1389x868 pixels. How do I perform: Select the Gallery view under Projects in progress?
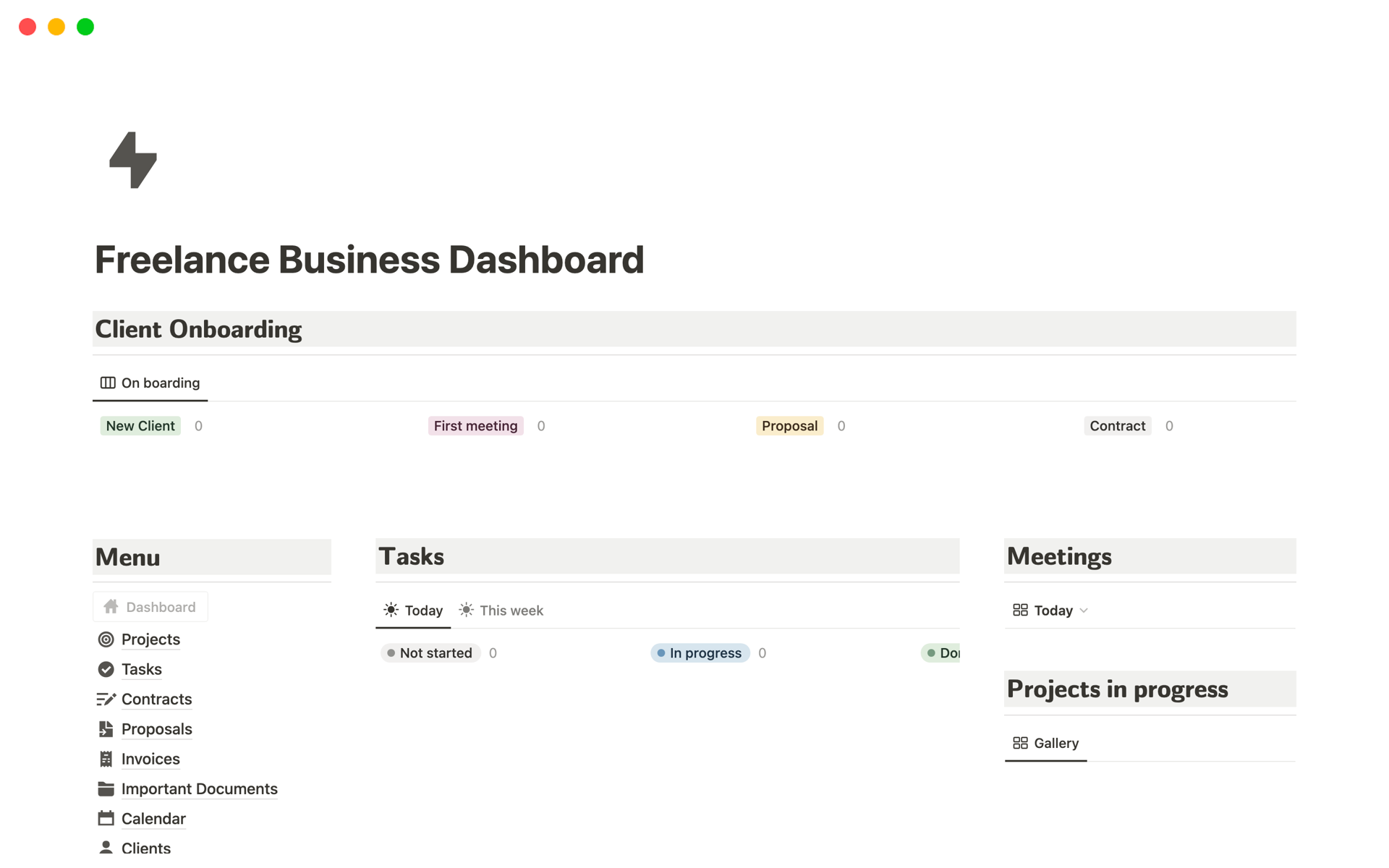(x=1045, y=743)
